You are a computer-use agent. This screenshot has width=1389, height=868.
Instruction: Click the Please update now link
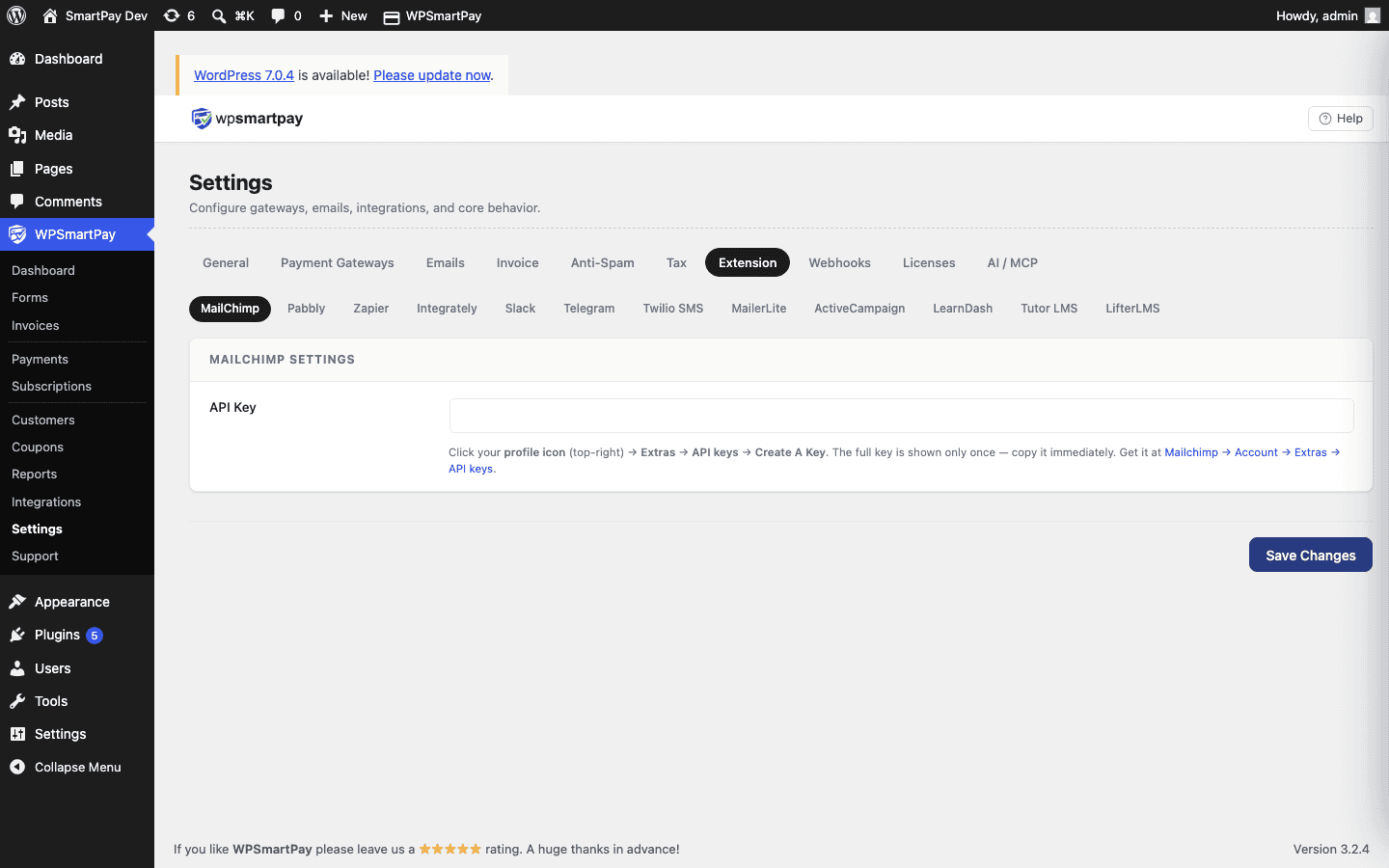coord(432,75)
